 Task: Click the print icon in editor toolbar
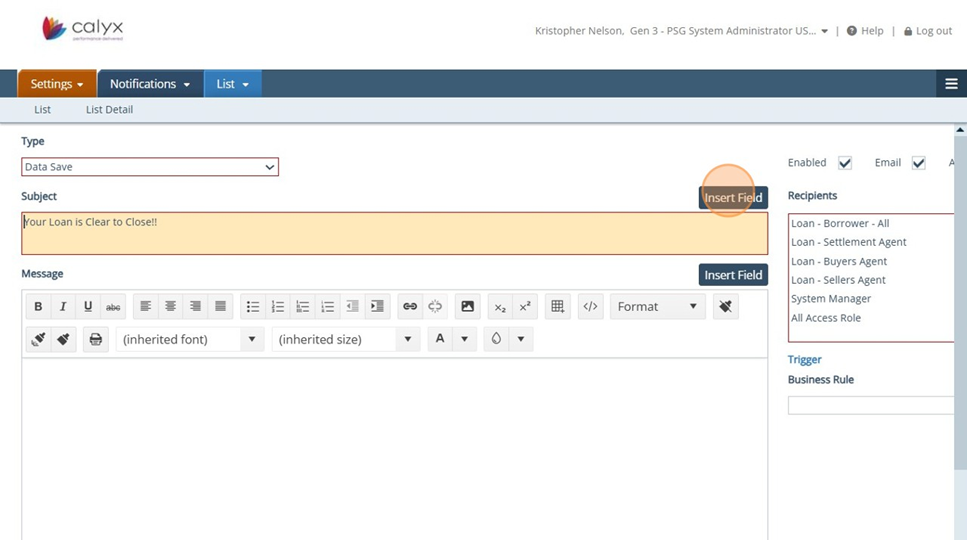[96, 340]
